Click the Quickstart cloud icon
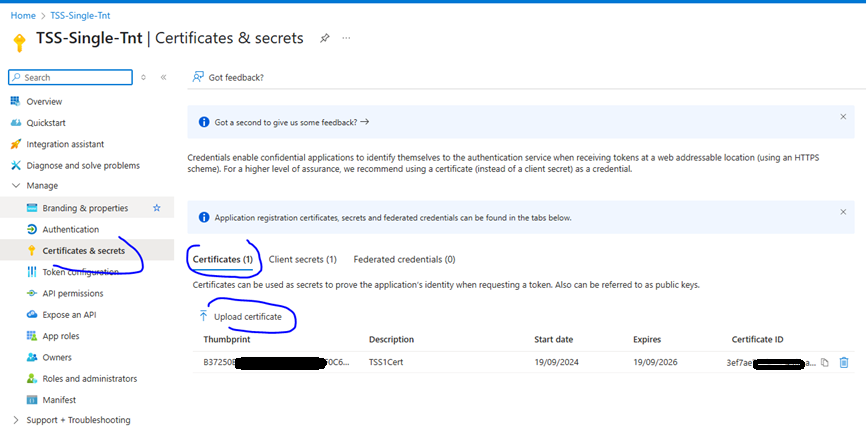867x438 pixels. (15, 123)
